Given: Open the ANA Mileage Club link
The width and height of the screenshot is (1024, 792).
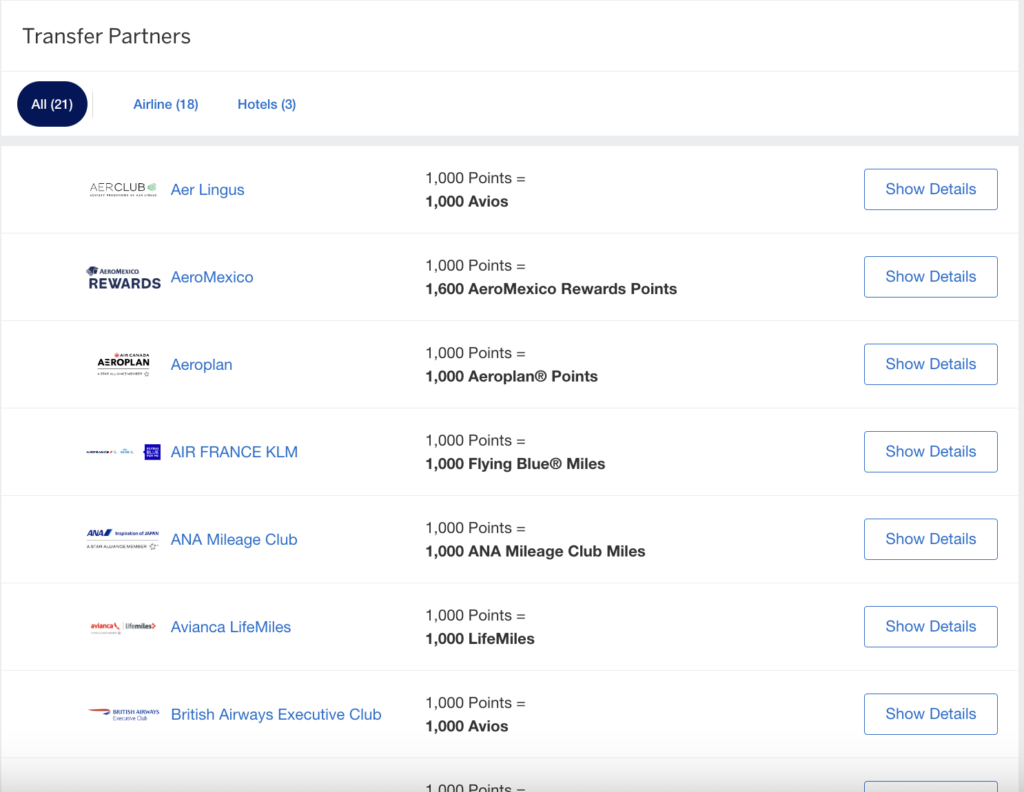Looking at the screenshot, I should 234,540.
